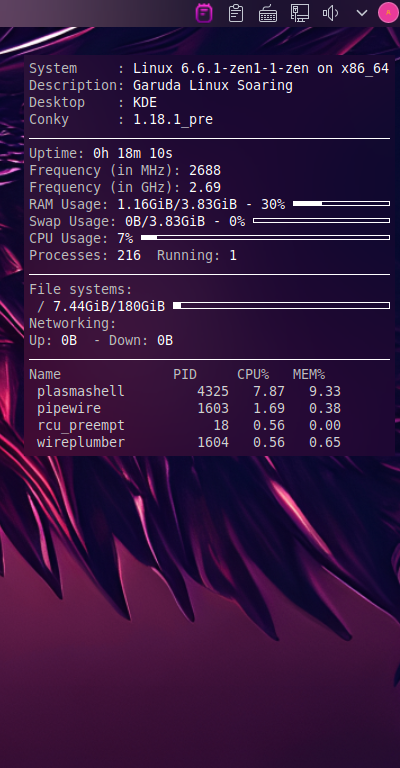
Task: Open the audio volume tray icon
Action: 330,13
